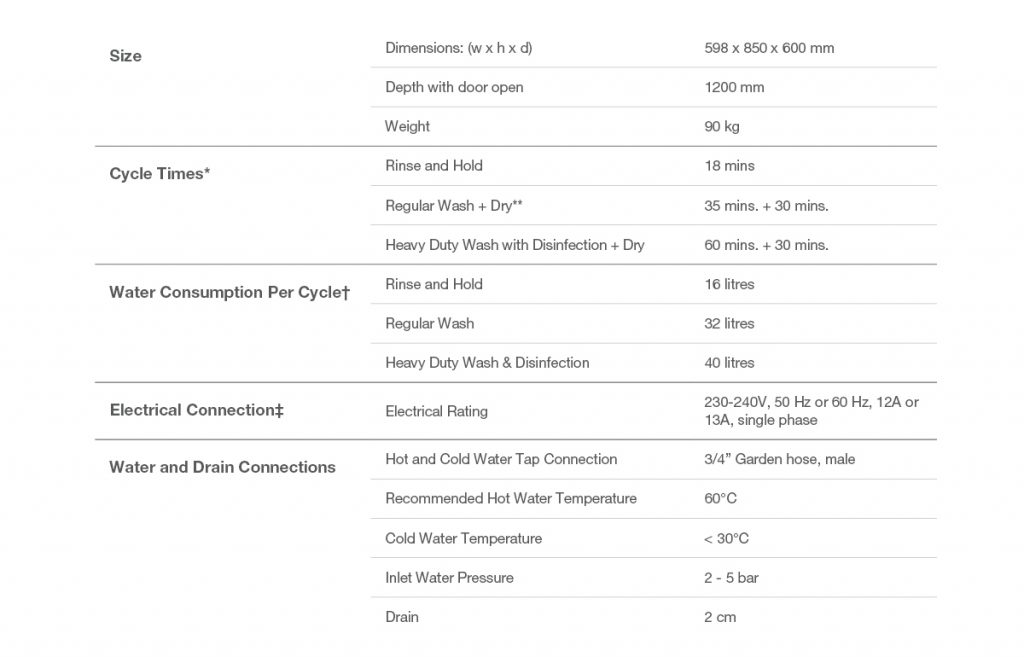1024x657 pixels.
Task: Click Heavy Duty Wash with Disinfection + Dry
Action: click(514, 245)
